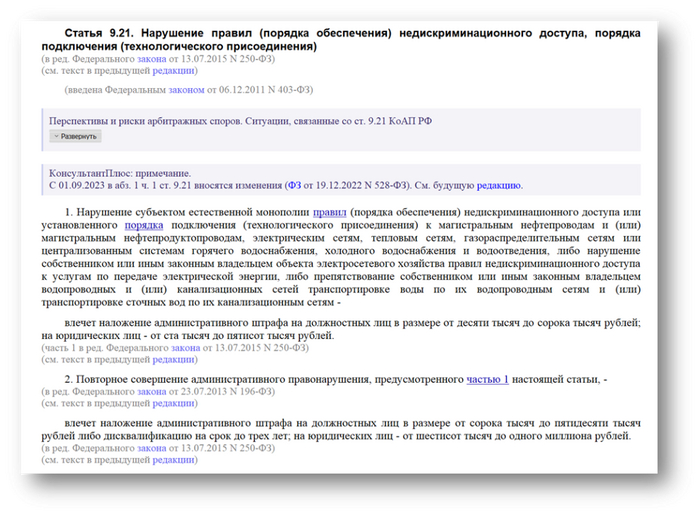Click the small arrow icon on Развернуть
700x516 pixels.
pyautogui.click(x=56, y=136)
